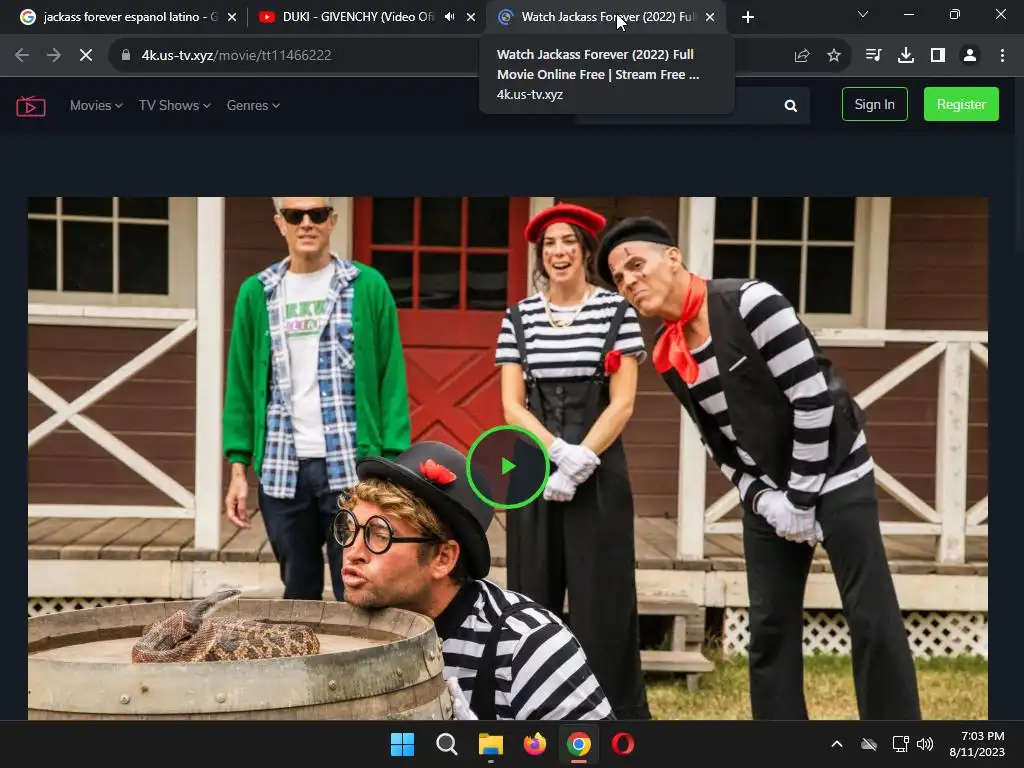Viewport: 1024px width, 768px height.
Task: Open the Genres dropdown menu
Action: pos(253,105)
